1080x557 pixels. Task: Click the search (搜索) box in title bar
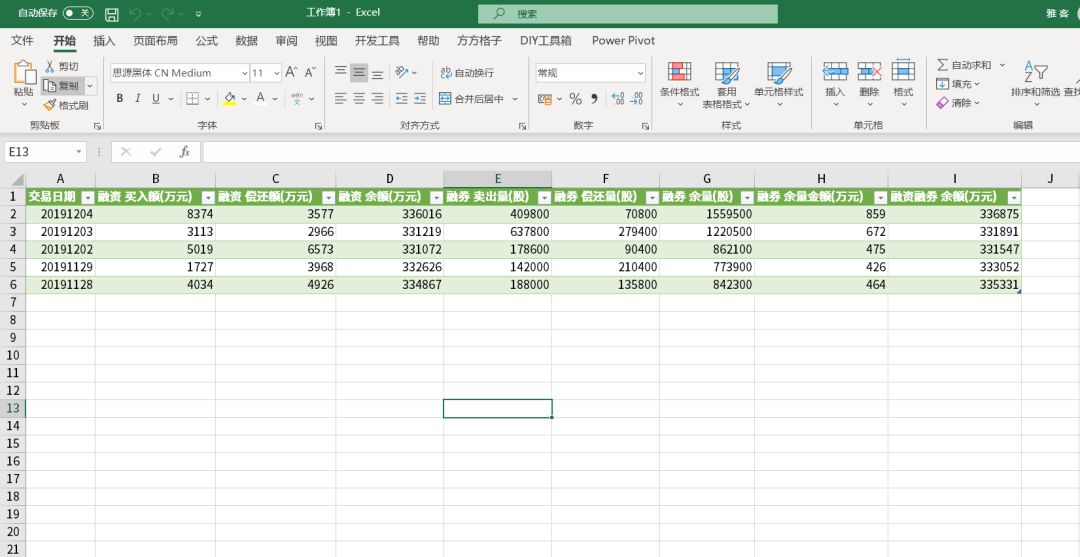tap(627, 14)
